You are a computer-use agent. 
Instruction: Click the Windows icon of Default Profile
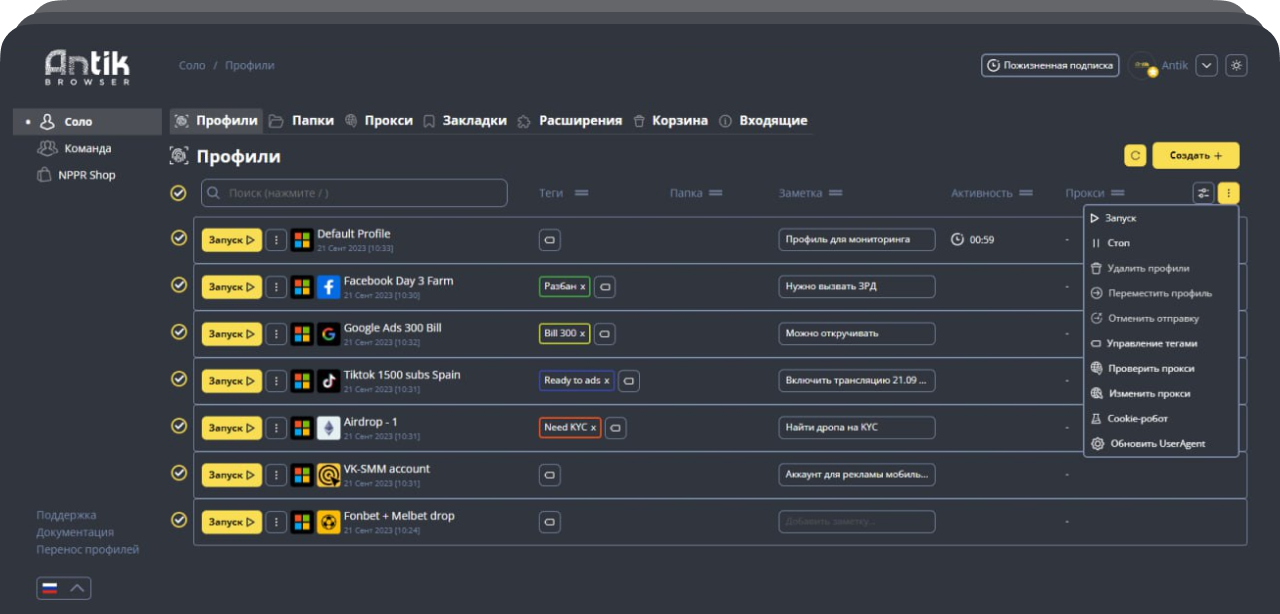302,240
